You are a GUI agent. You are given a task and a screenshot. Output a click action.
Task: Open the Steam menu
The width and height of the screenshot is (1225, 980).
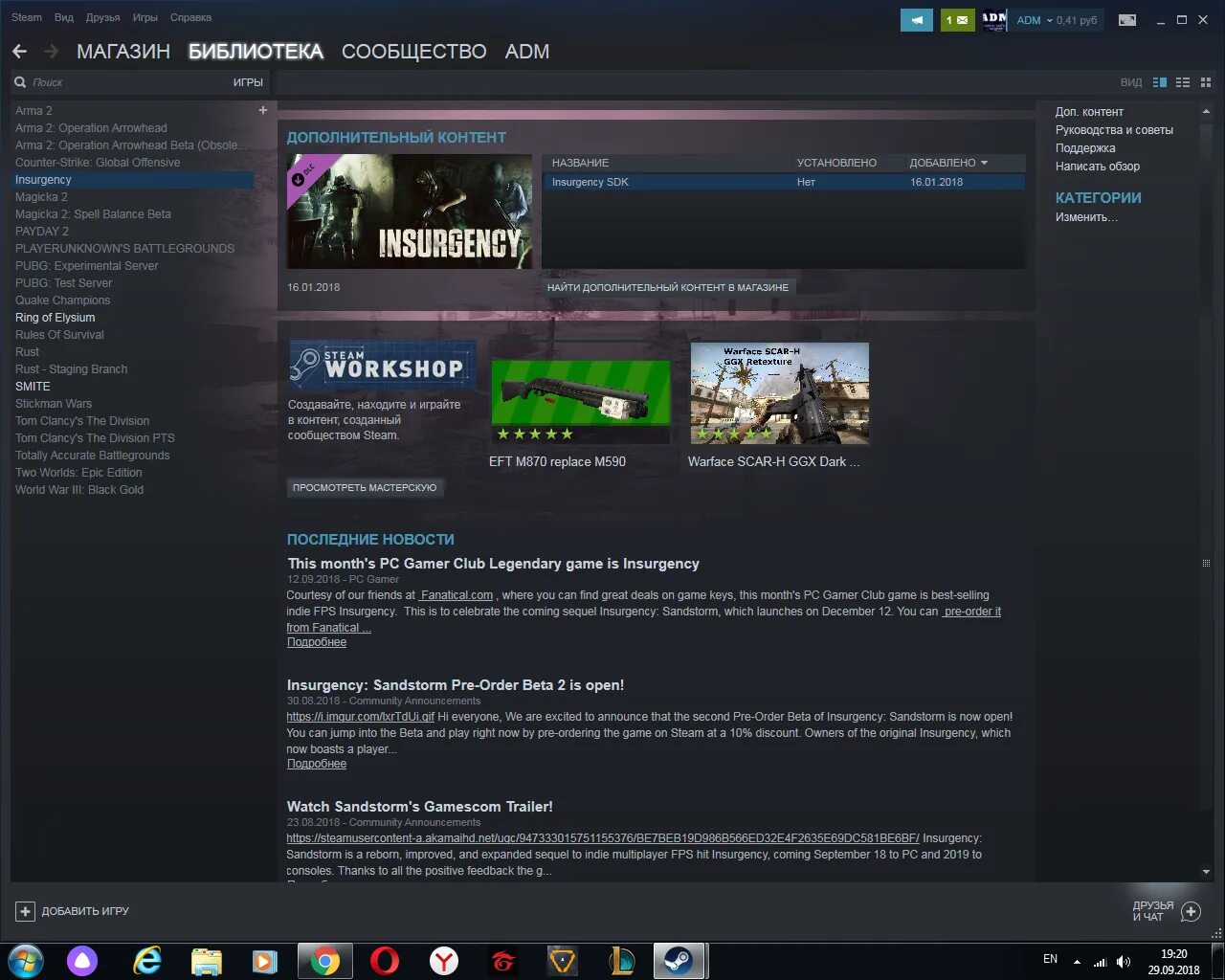click(x=27, y=17)
